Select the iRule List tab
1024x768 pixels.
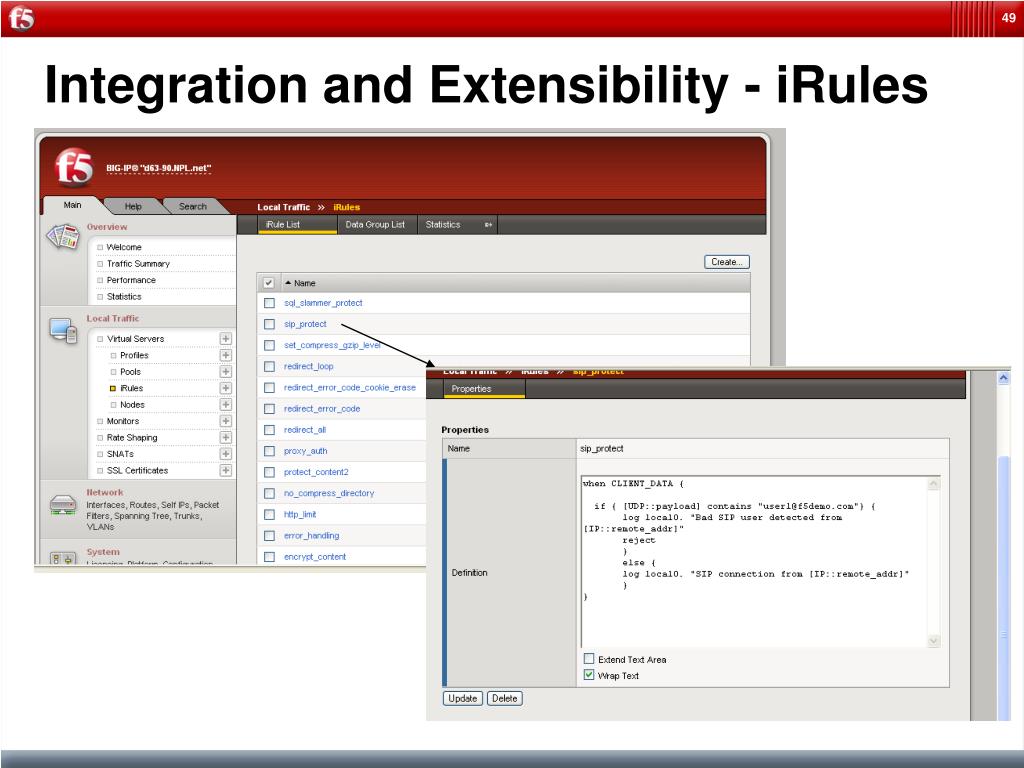coord(297,225)
